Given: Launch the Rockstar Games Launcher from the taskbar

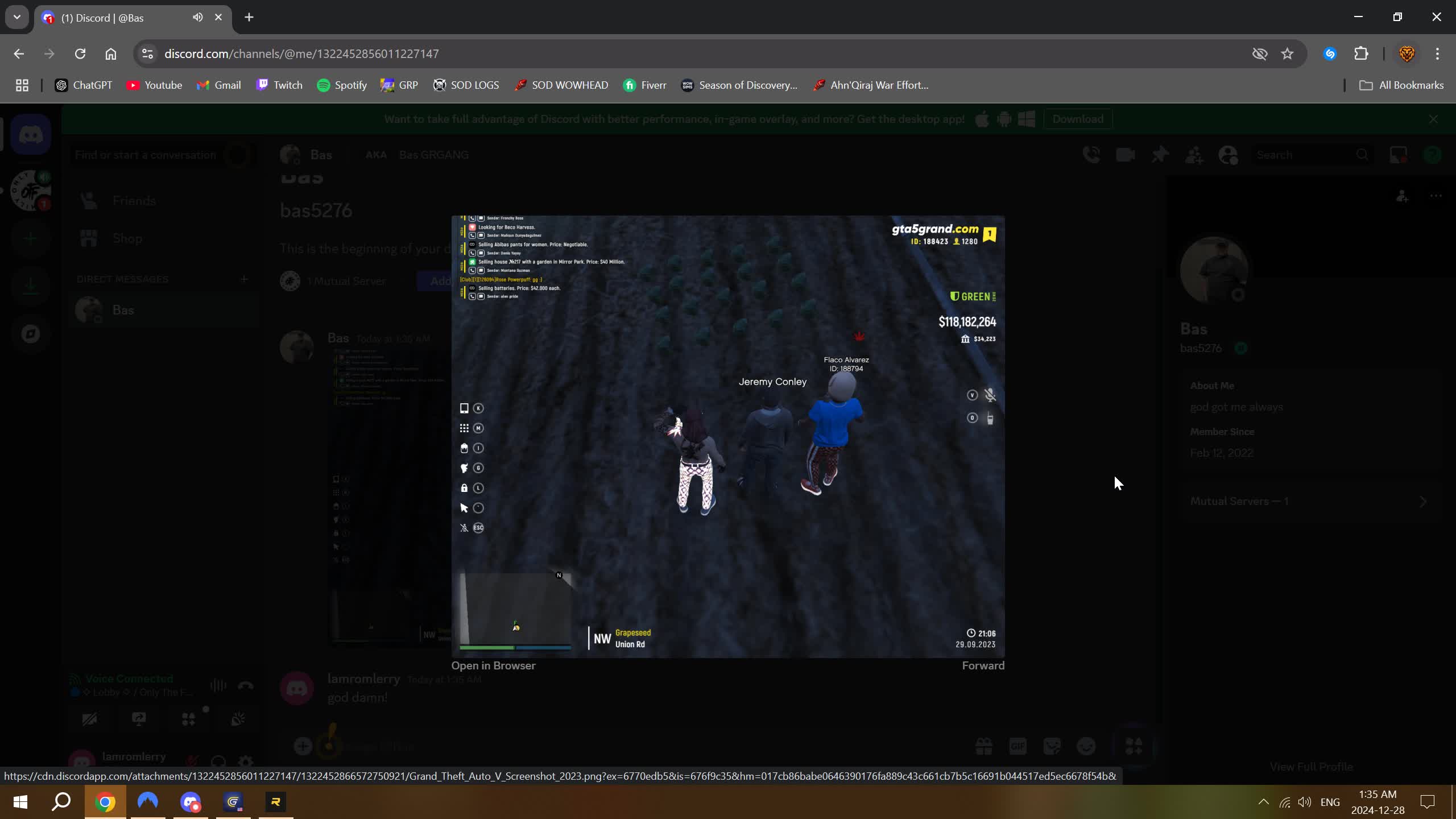Looking at the screenshot, I should [x=275, y=802].
